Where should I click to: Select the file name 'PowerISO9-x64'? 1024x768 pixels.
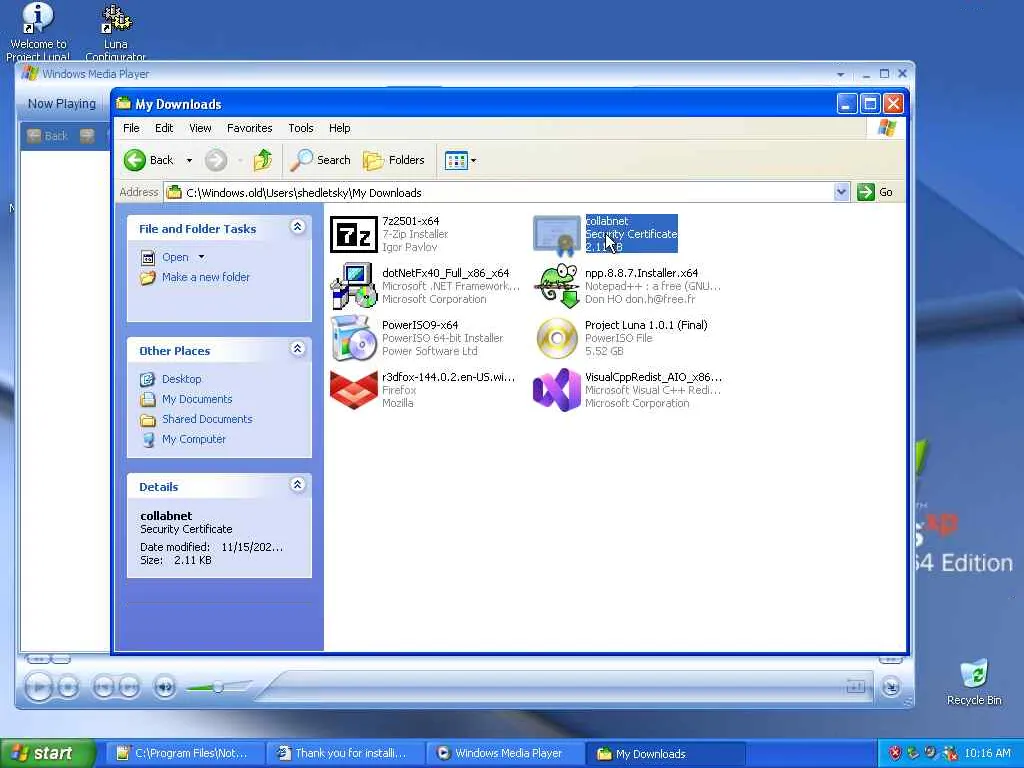click(x=420, y=325)
